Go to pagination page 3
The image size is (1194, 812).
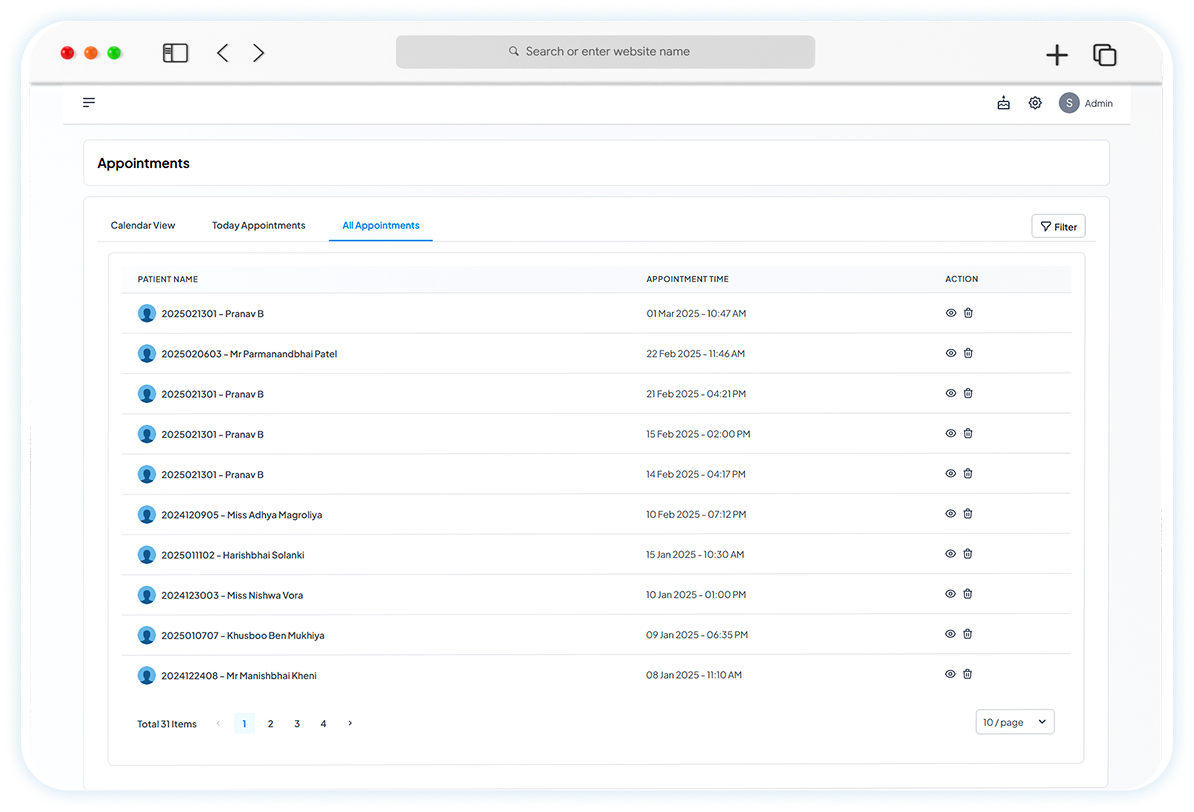(297, 724)
